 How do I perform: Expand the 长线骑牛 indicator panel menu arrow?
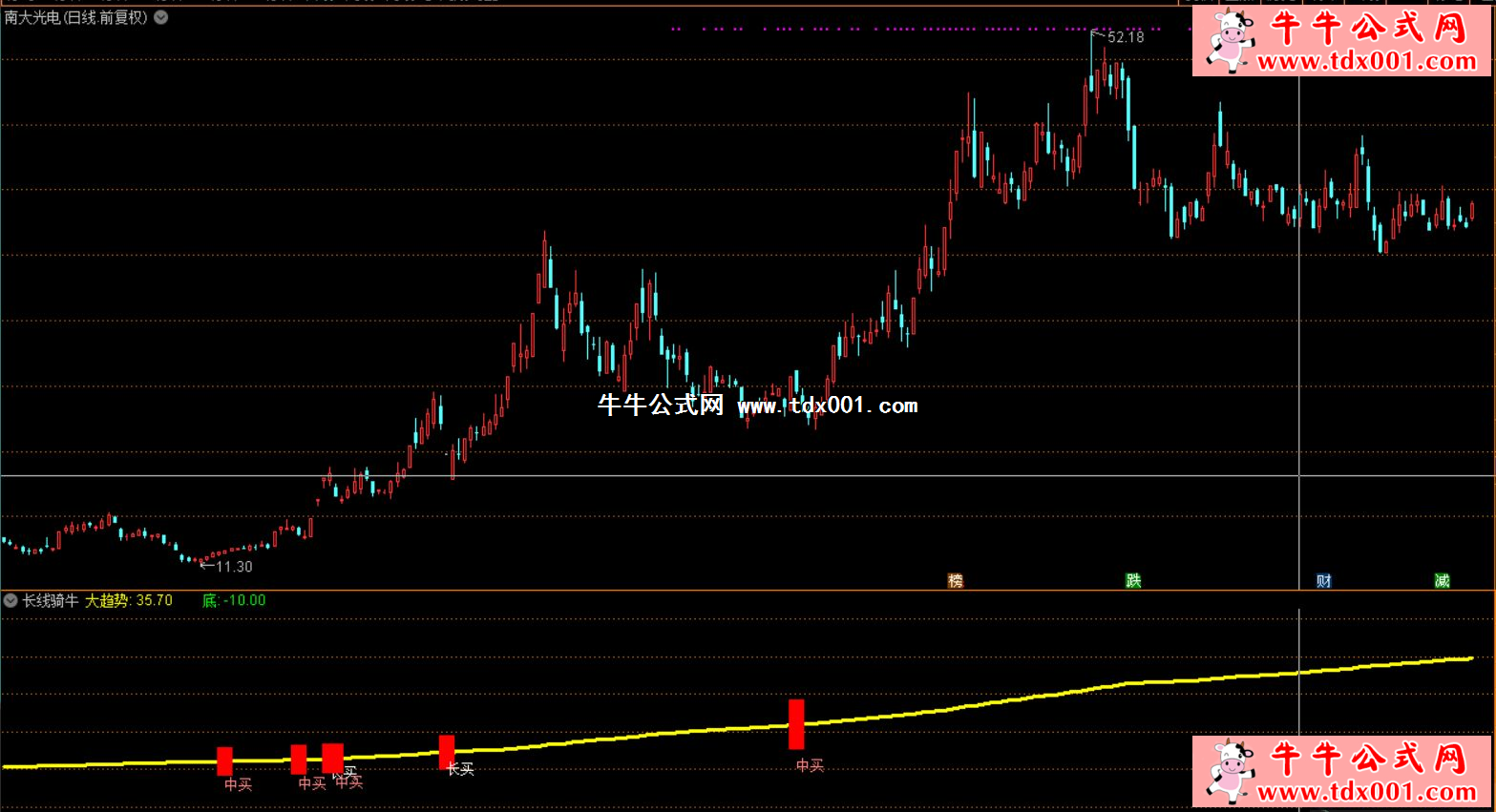[11, 600]
